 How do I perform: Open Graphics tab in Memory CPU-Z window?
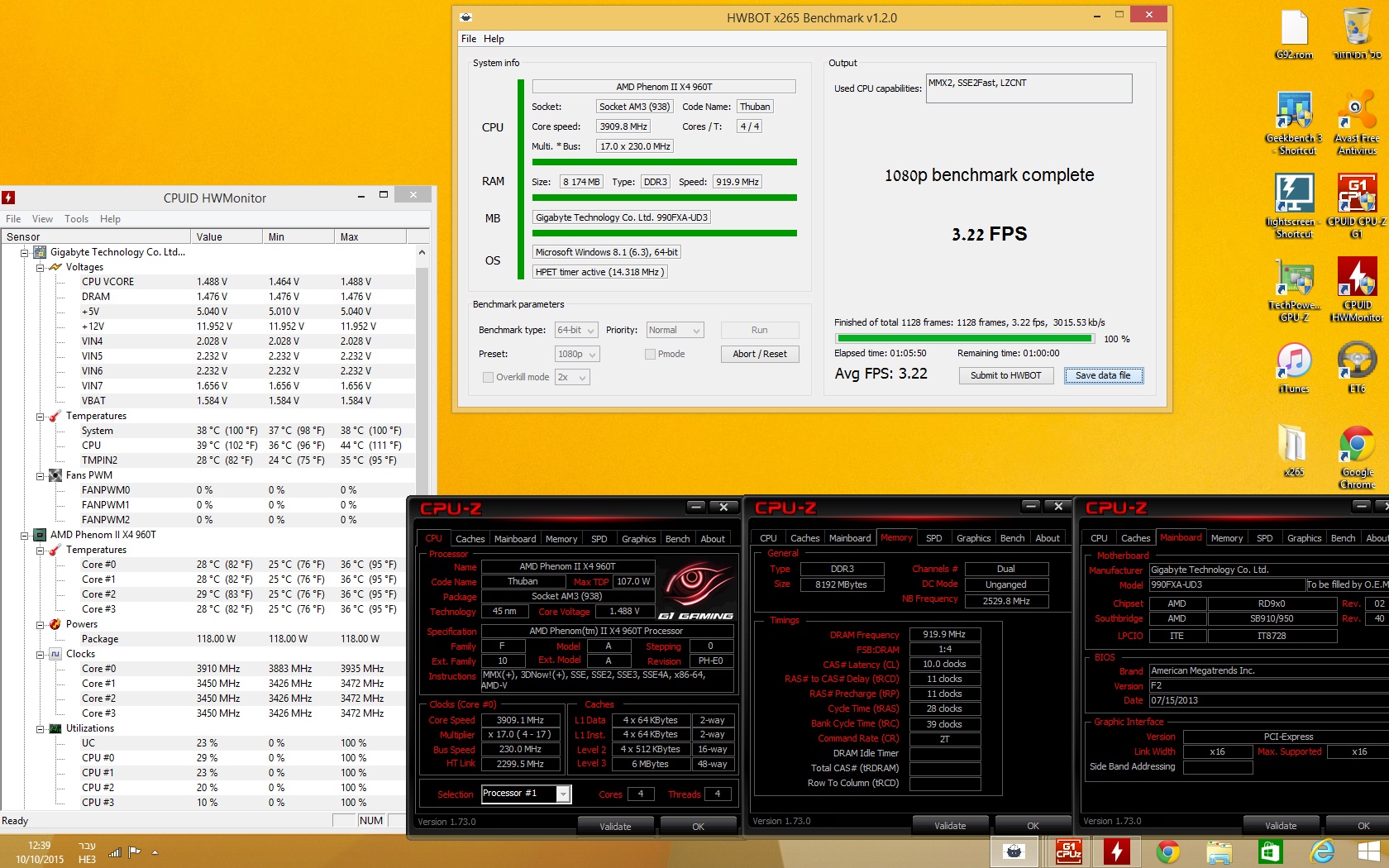coord(973,538)
